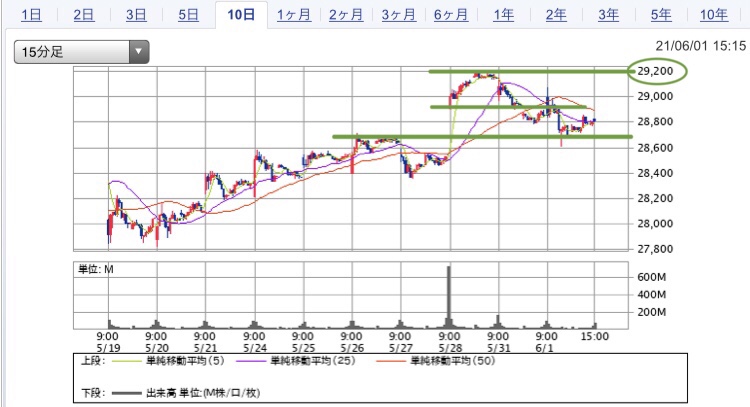The height and width of the screenshot is (407, 750).
Task: Click the 28,800 price axis label
Action: [655, 121]
